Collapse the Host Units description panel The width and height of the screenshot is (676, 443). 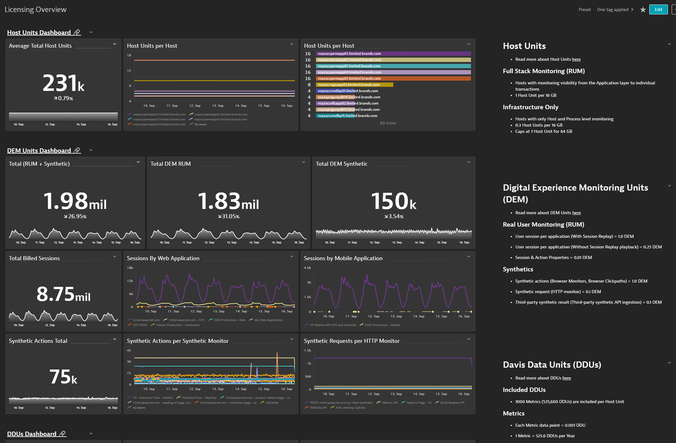coord(667,47)
